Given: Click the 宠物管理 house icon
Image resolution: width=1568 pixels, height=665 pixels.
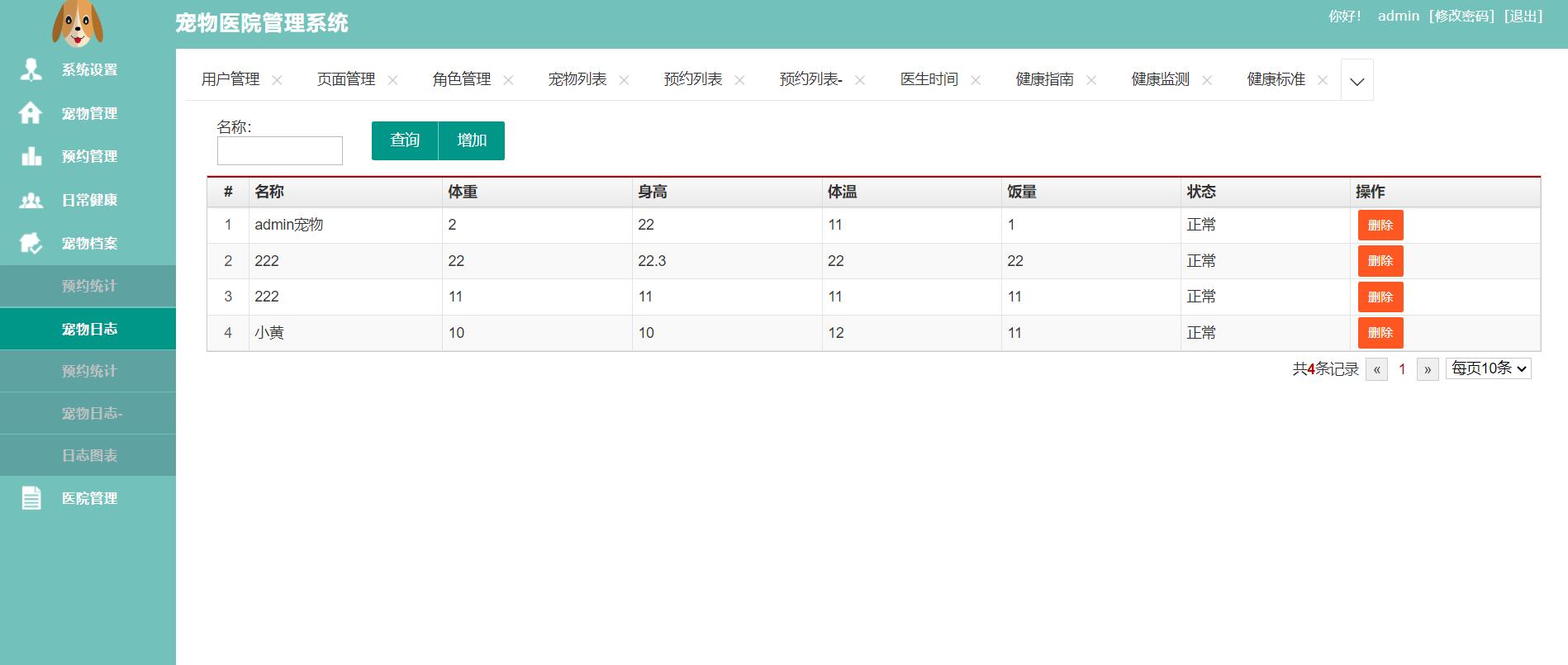Looking at the screenshot, I should pyautogui.click(x=31, y=113).
